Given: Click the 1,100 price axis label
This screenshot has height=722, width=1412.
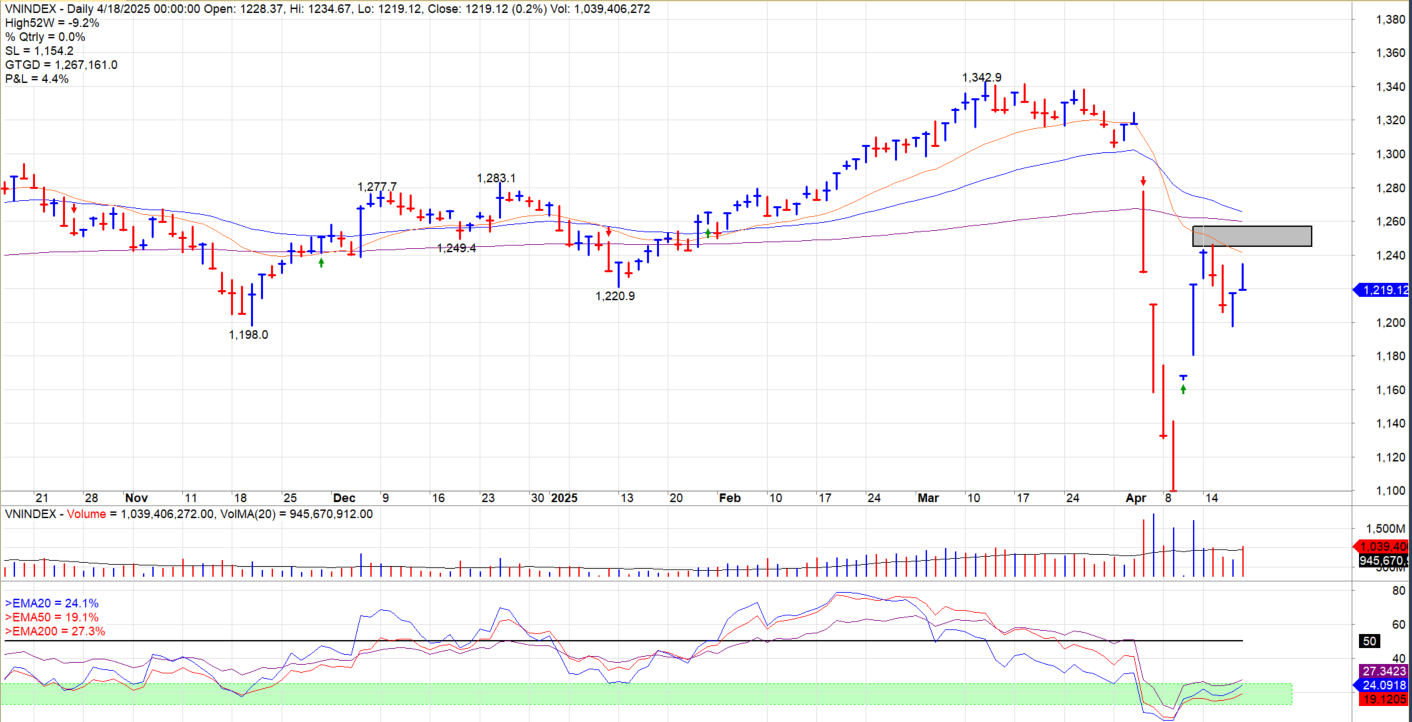Looking at the screenshot, I should tap(1389, 491).
